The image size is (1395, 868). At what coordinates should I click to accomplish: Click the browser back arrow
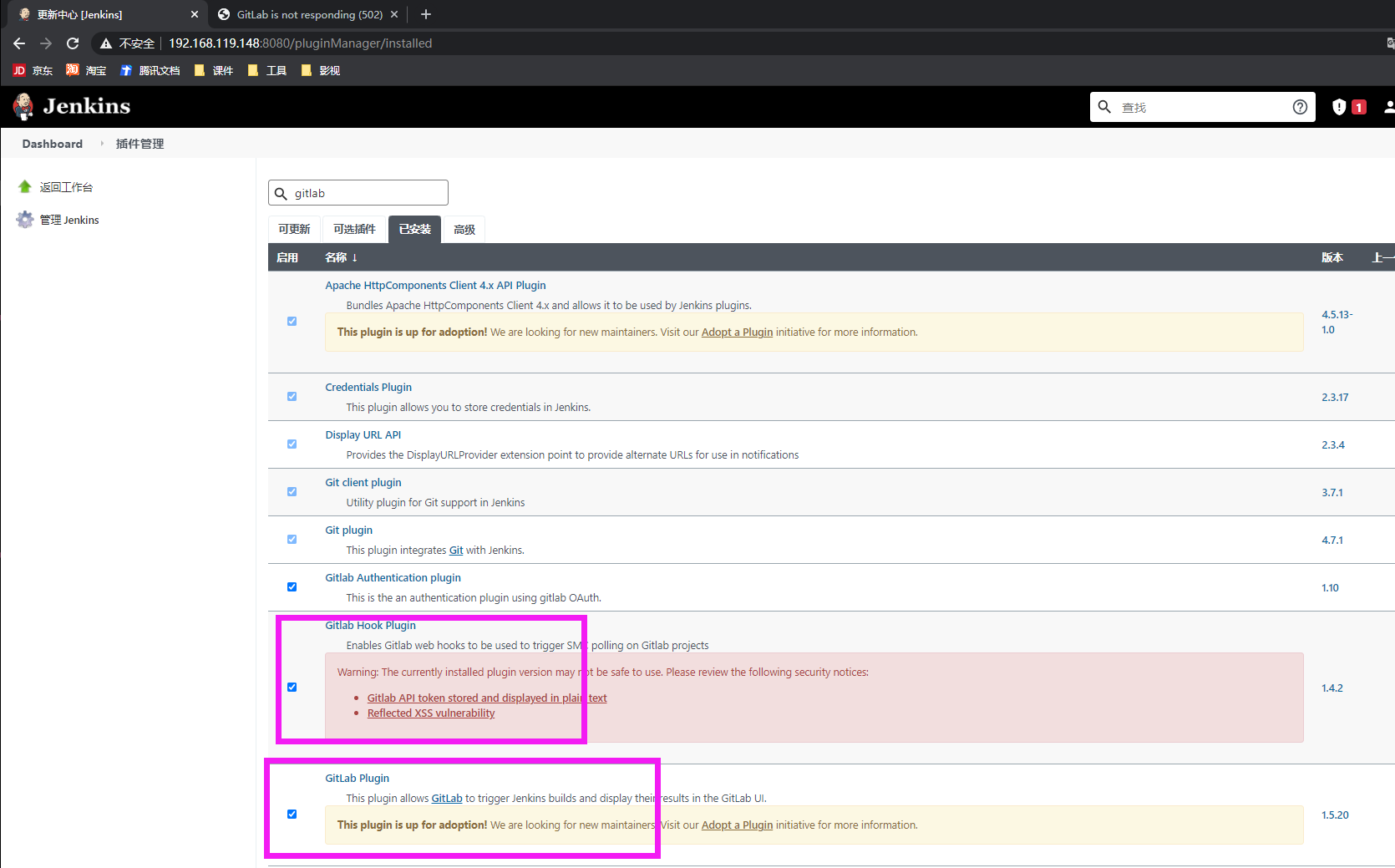[x=19, y=43]
